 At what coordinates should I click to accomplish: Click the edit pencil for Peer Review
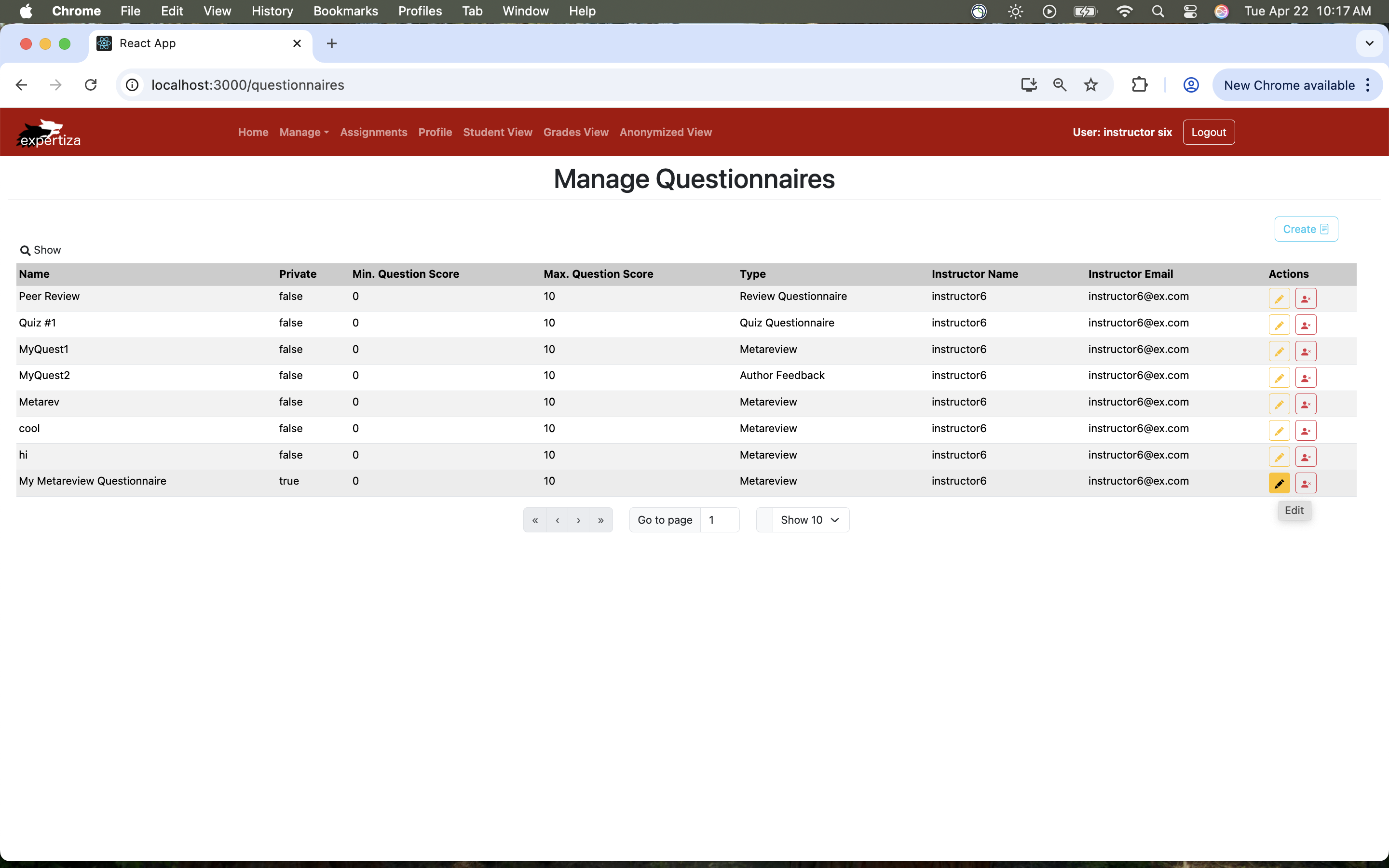1279,298
